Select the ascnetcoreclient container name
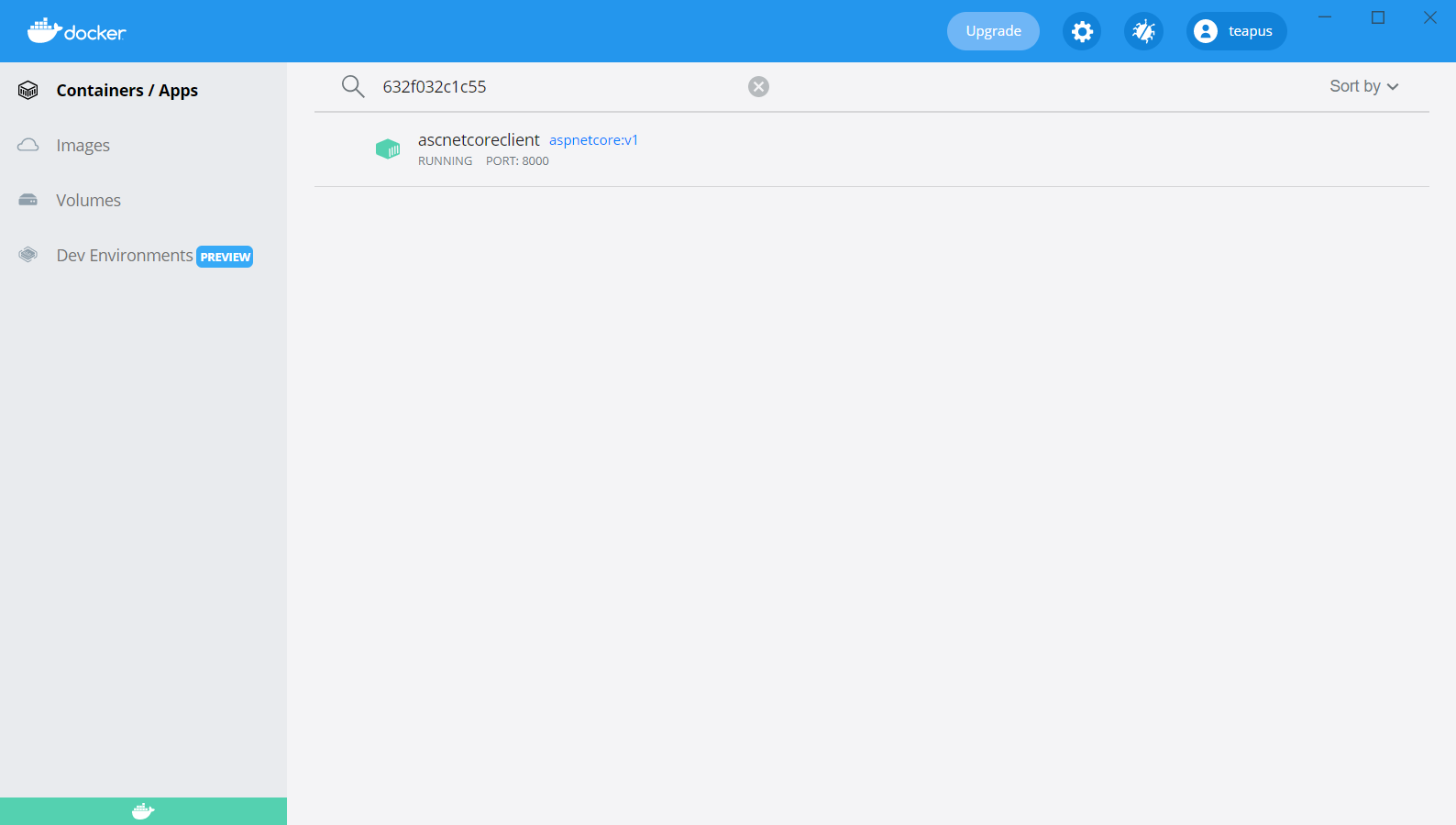 pyautogui.click(x=479, y=139)
